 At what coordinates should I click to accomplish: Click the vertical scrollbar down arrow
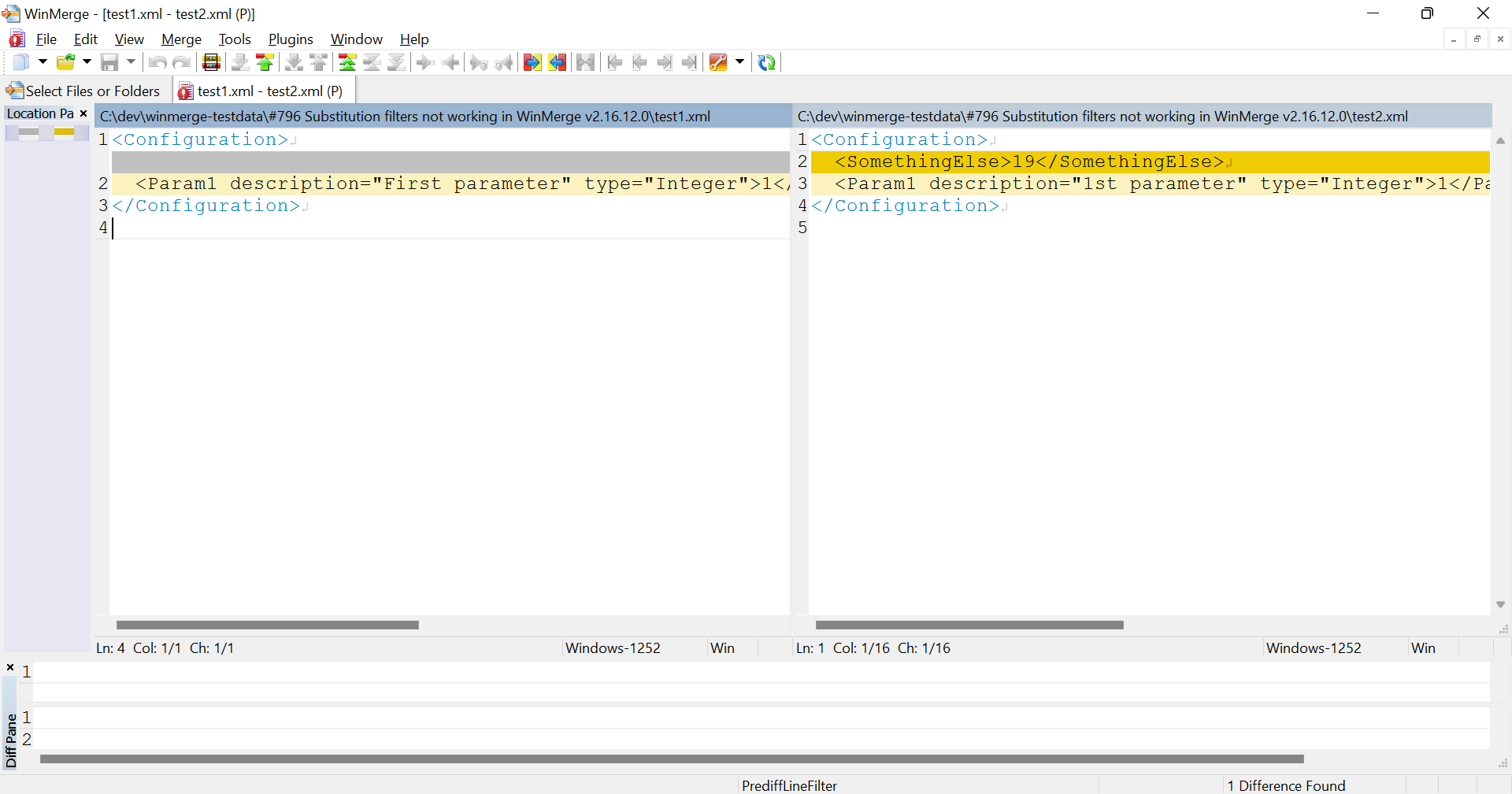click(x=1501, y=605)
